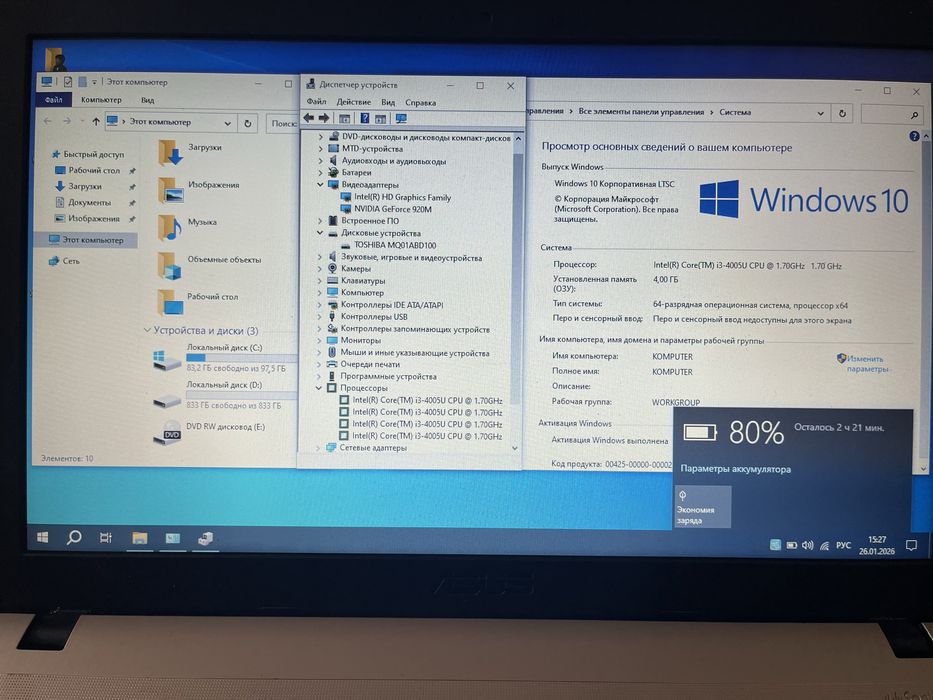Click Refresh button in Explorer address bar
The image size is (933, 700).
point(248,123)
